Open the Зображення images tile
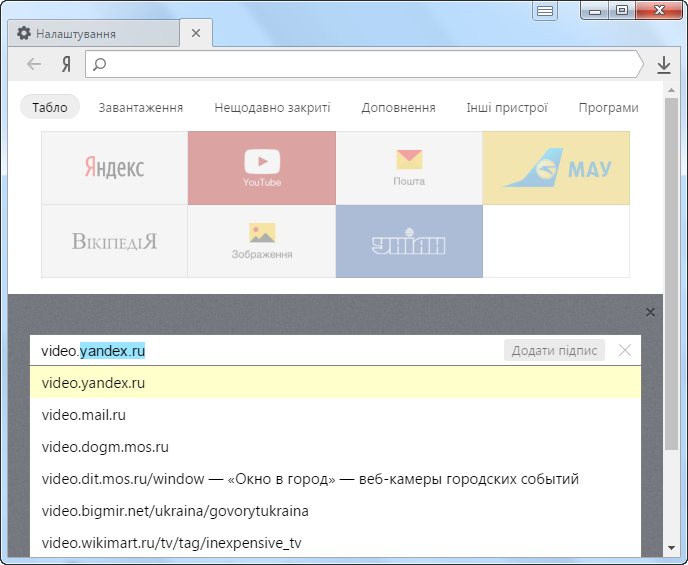 262,241
